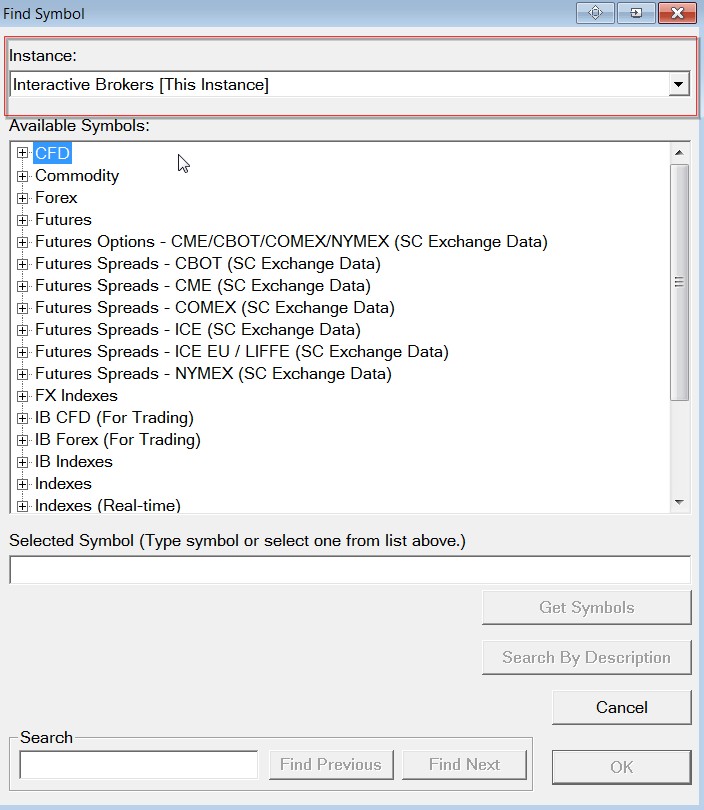Expand IB CFD (For Trading) node
Image resolution: width=704 pixels, height=810 pixels.
(22, 418)
